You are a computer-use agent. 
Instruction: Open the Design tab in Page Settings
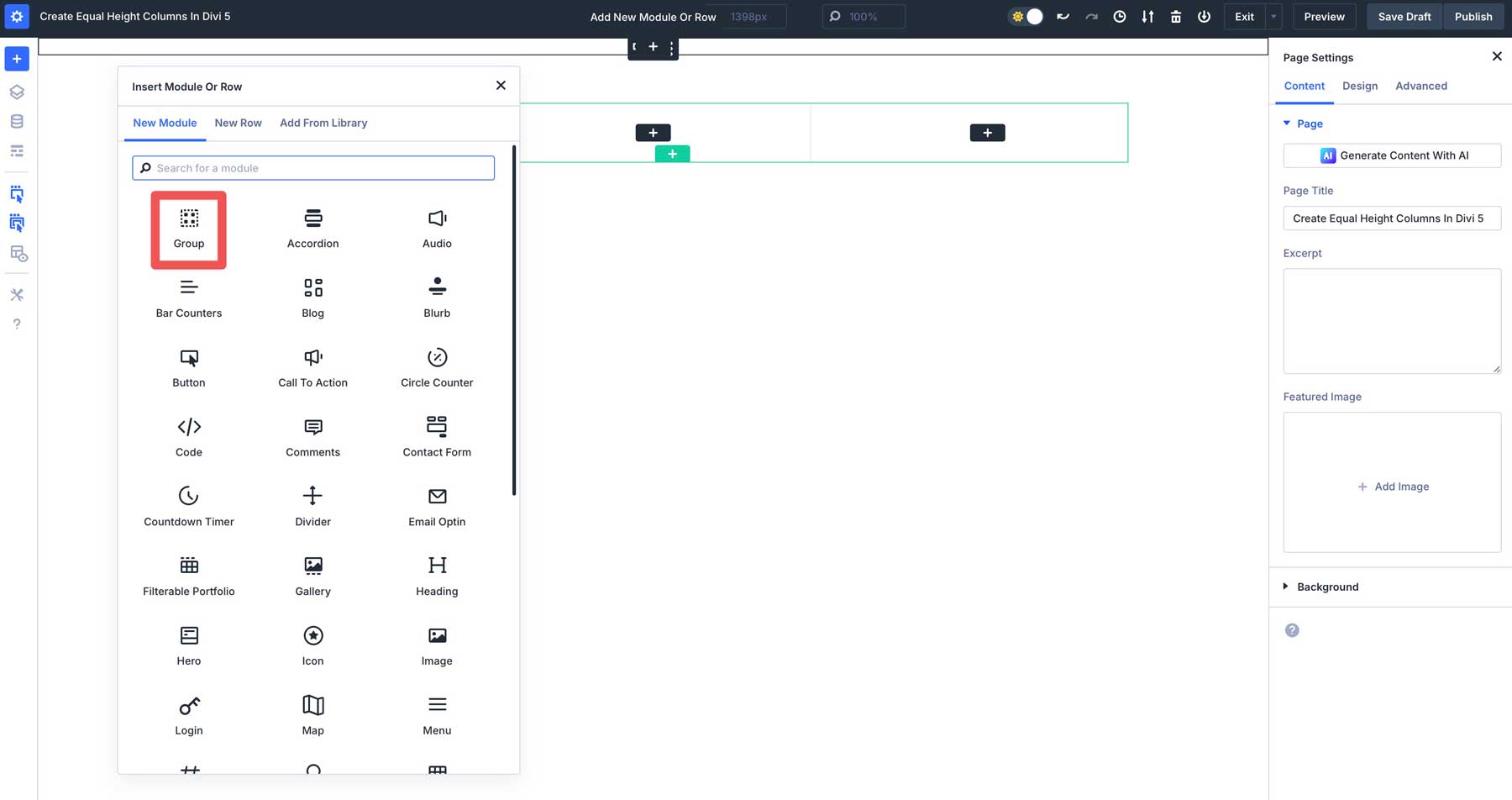(x=1360, y=86)
